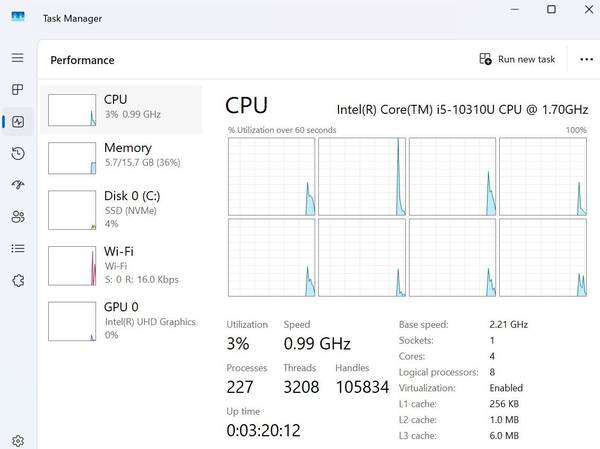This screenshot has width=600, height=449.
Task: Click the Run new task button
Action: [x=517, y=59]
